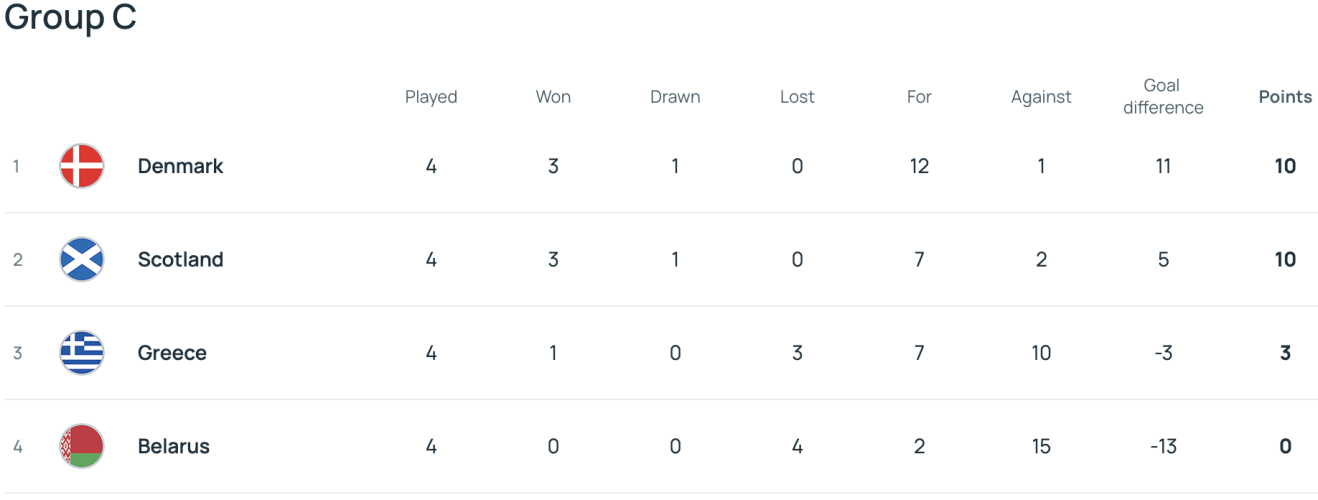Image resolution: width=1318 pixels, height=500 pixels.
Task: Click the Group C heading
Action: coord(70,18)
